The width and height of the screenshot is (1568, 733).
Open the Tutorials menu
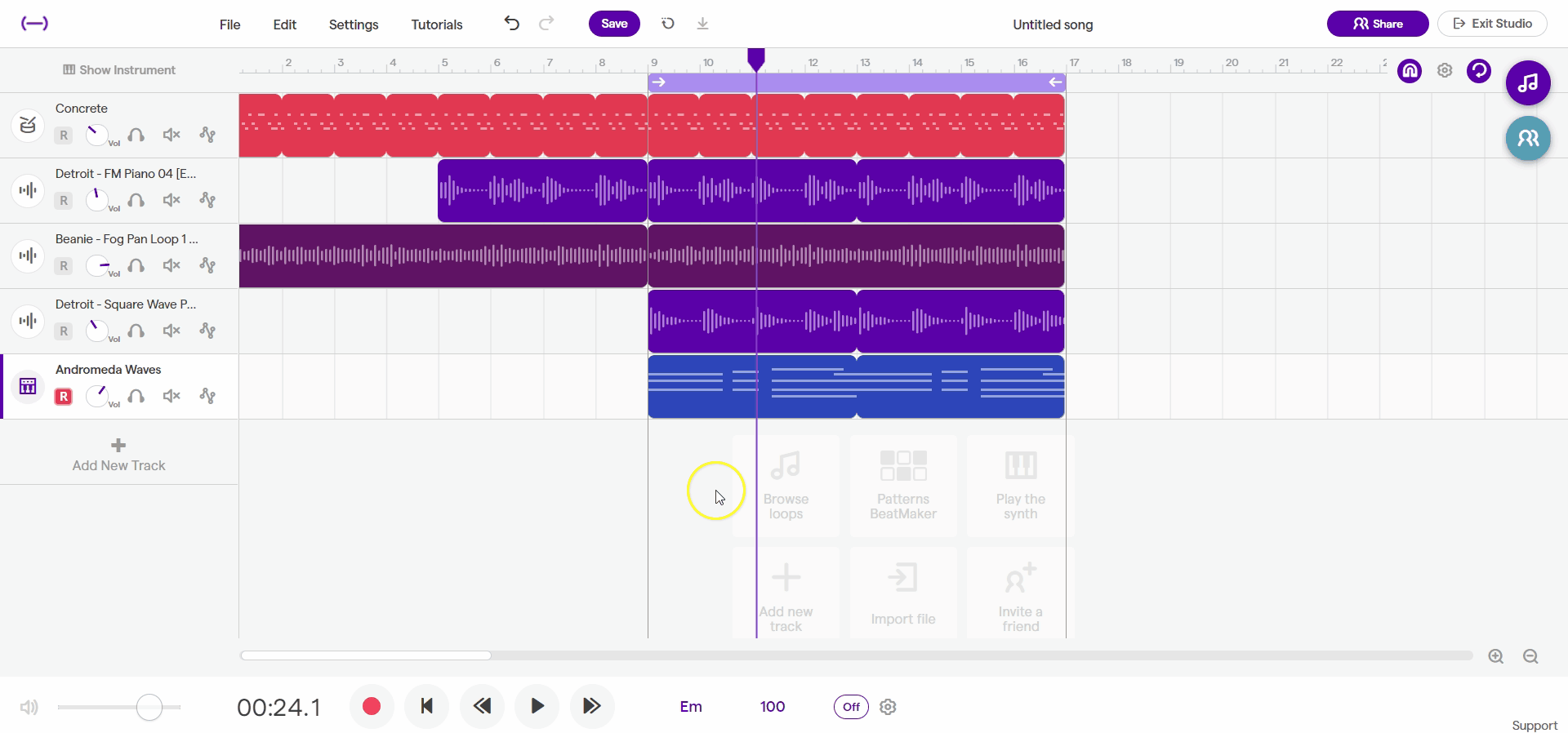(x=437, y=24)
